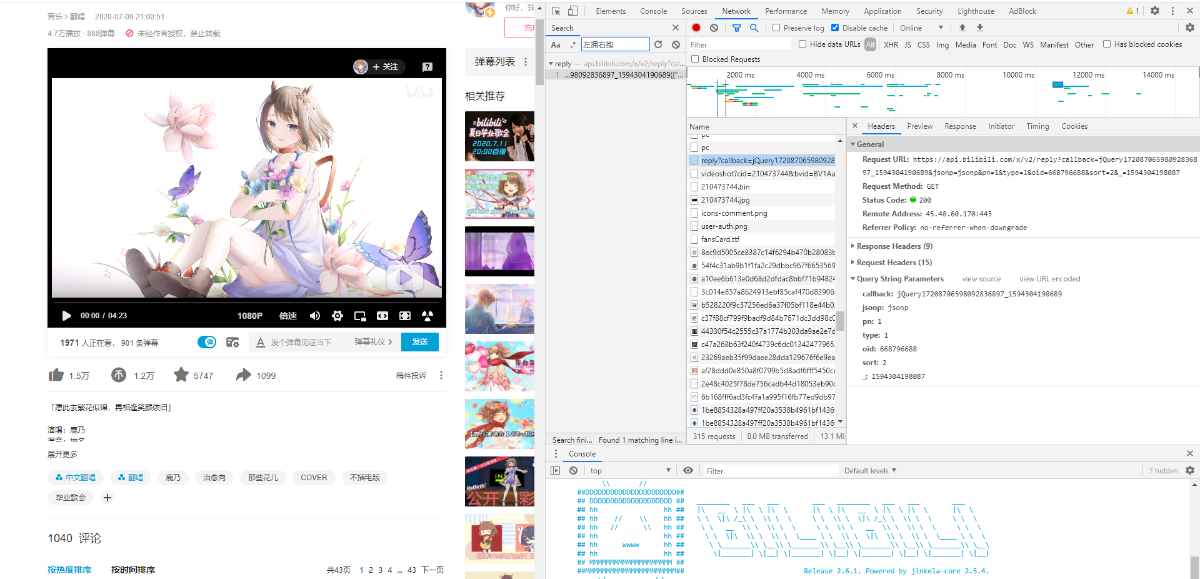This screenshot has width=1200, height=579.
Task: Open the 1080P quality selector
Action: (250, 315)
